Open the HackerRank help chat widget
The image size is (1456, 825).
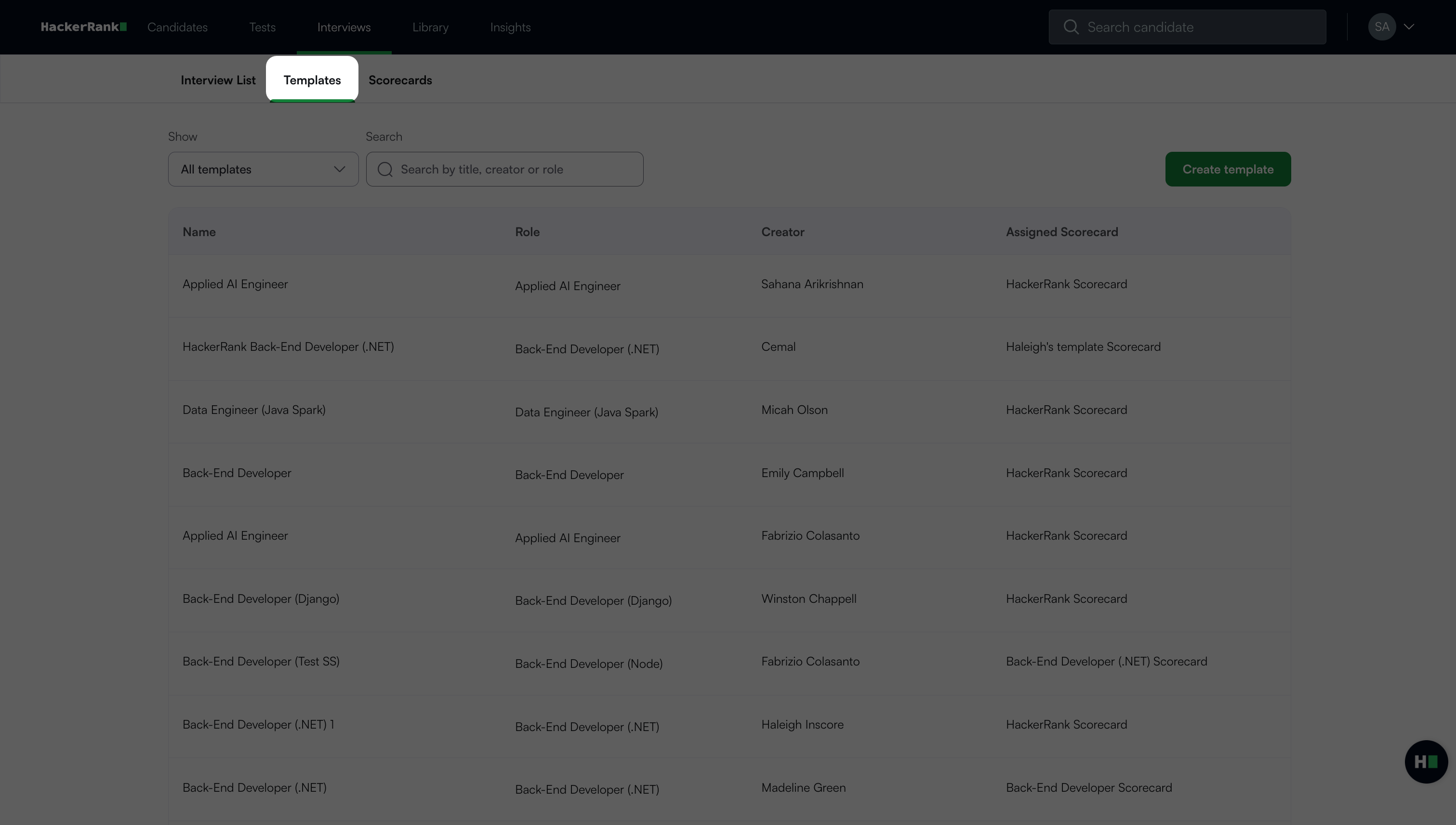pyautogui.click(x=1426, y=761)
